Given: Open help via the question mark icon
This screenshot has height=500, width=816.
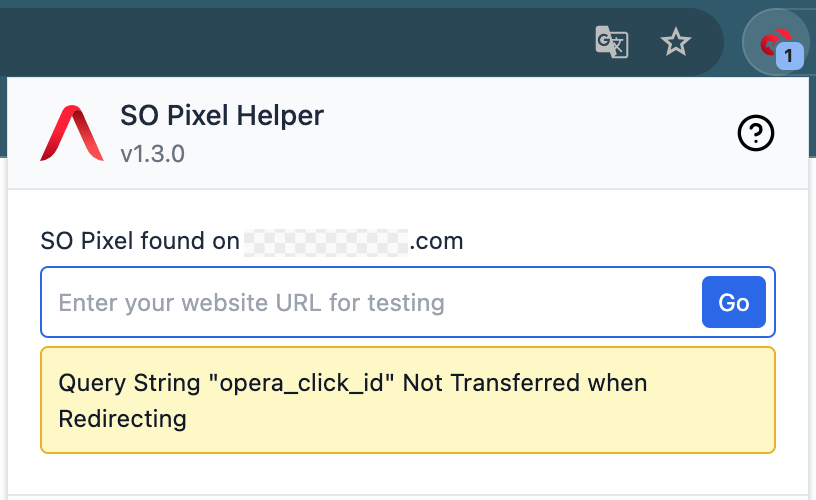Looking at the screenshot, I should [x=756, y=133].
